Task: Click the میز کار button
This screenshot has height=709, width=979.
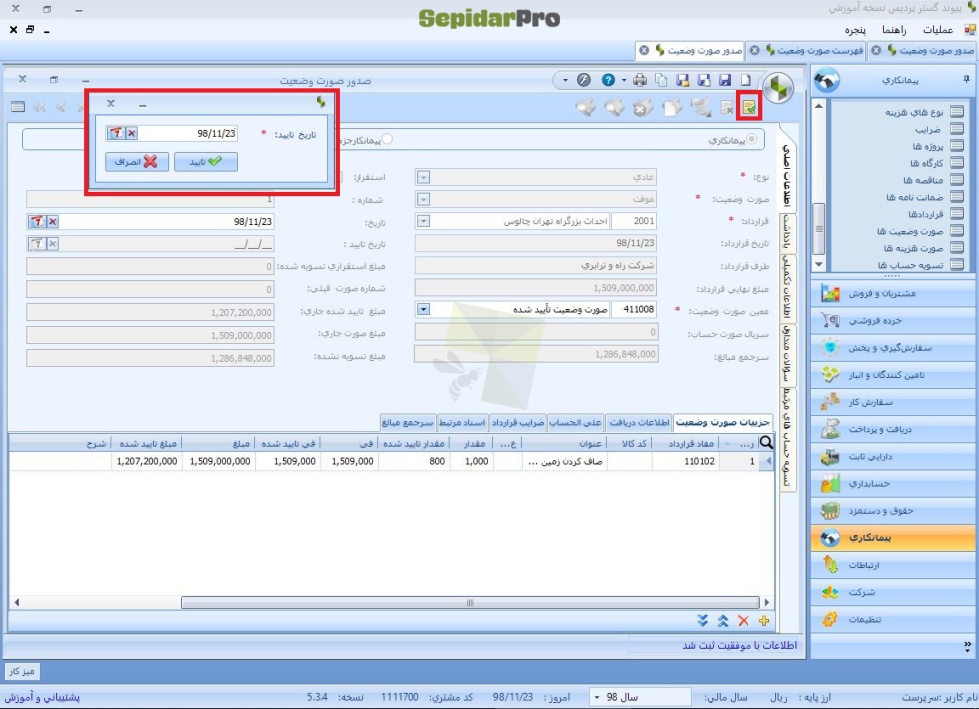Action: pyautogui.click(x=22, y=672)
